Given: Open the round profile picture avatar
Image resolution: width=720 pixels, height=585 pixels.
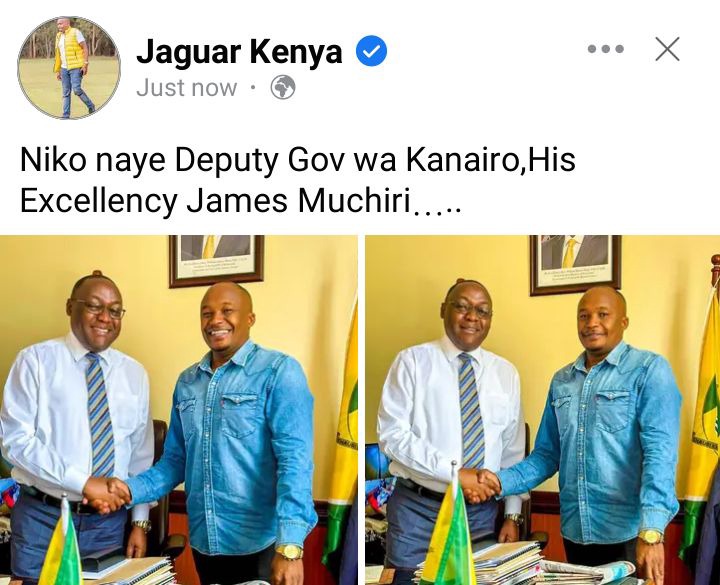Looking at the screenshot, I should tap(69, 68).
